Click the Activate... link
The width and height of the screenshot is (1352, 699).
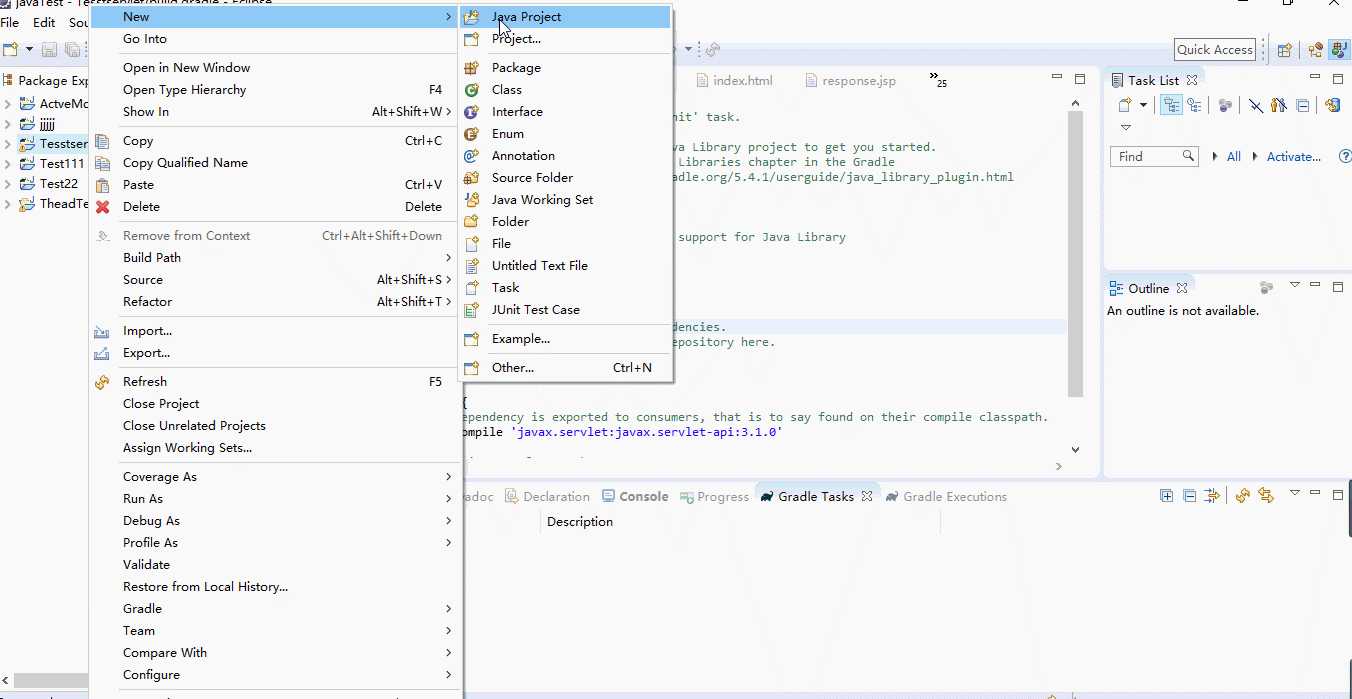pyautogui.click(x=1294, y=157)
